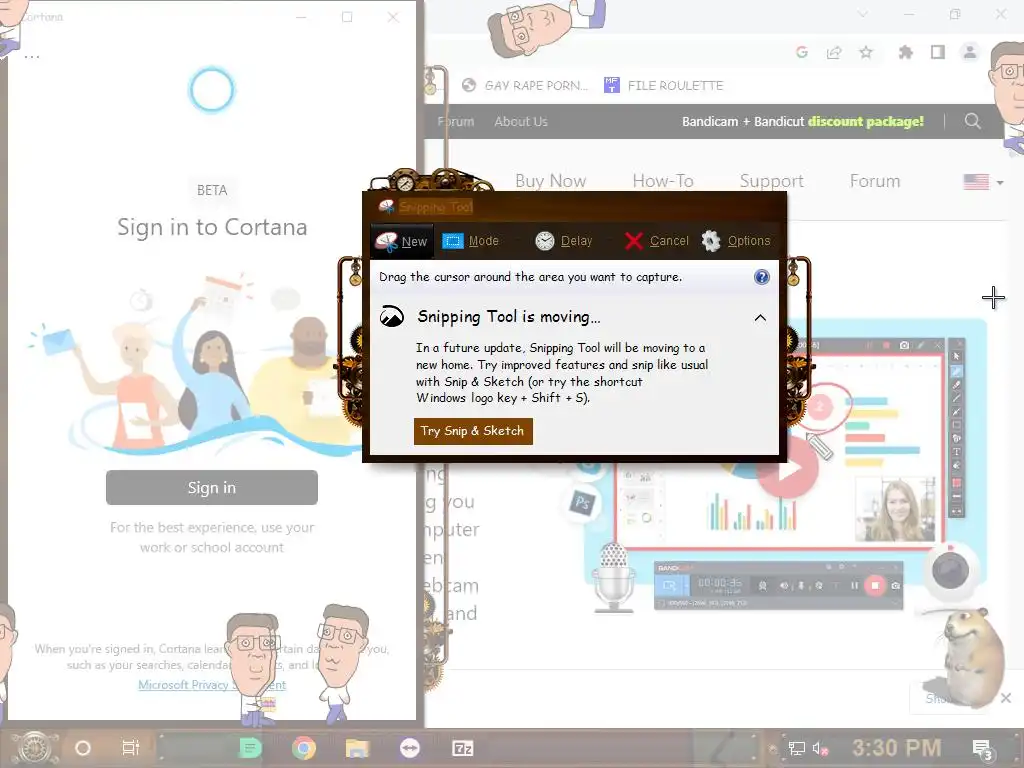
Task: Click Try Snip & Sketch button
Action: click(x=473, y=431)
